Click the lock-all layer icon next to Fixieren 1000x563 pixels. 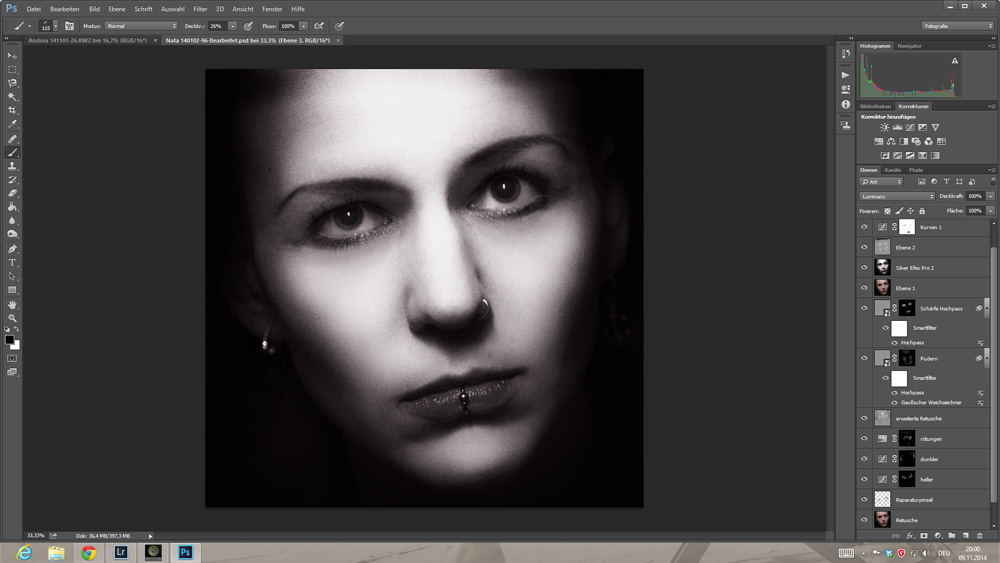pyautogui.click(x=920, y=211)
